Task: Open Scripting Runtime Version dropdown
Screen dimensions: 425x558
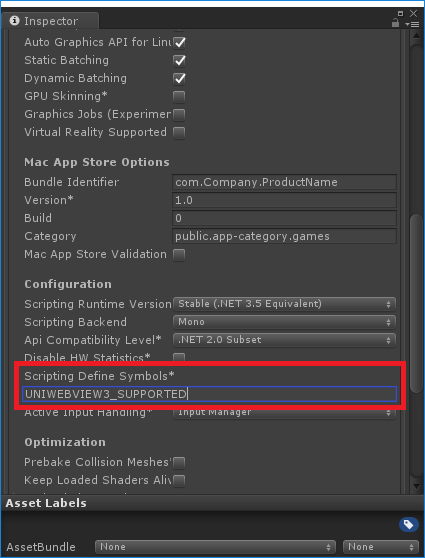Action: [x=284, y=304]
